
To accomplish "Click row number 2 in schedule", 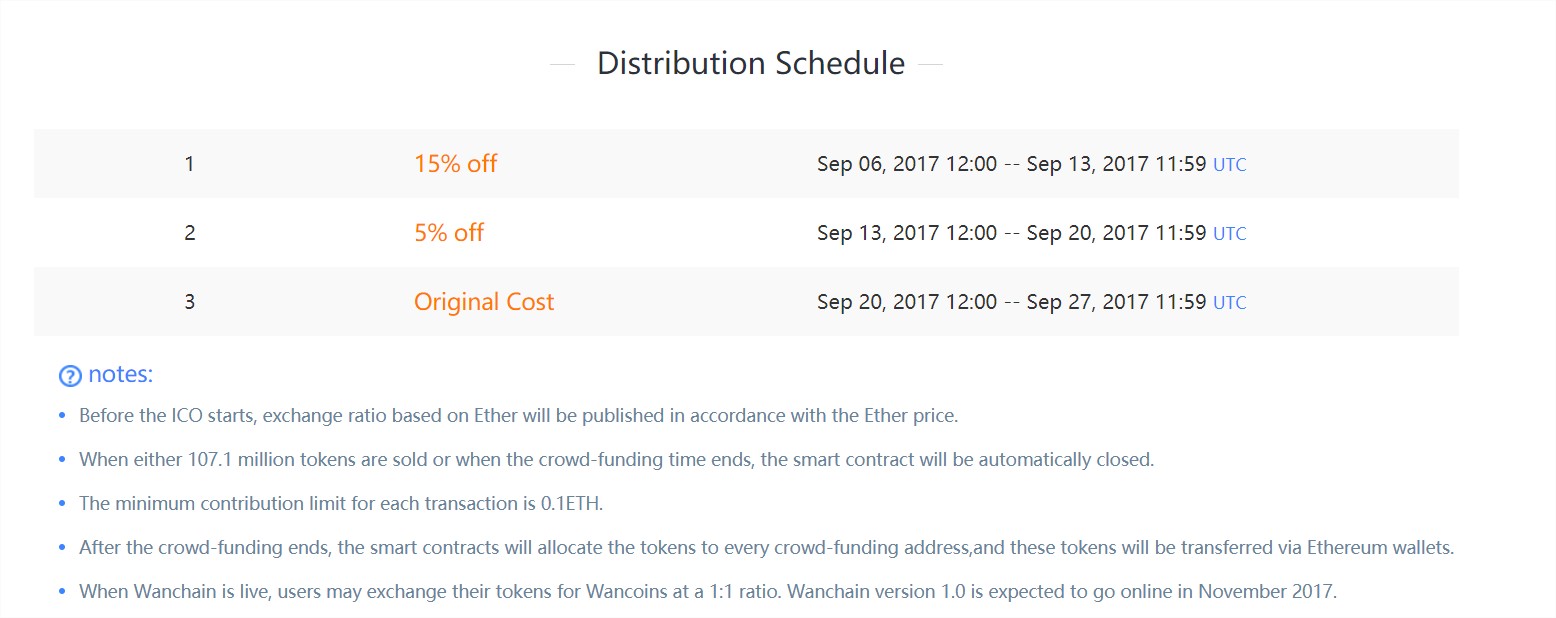I will tap(190, 233).
